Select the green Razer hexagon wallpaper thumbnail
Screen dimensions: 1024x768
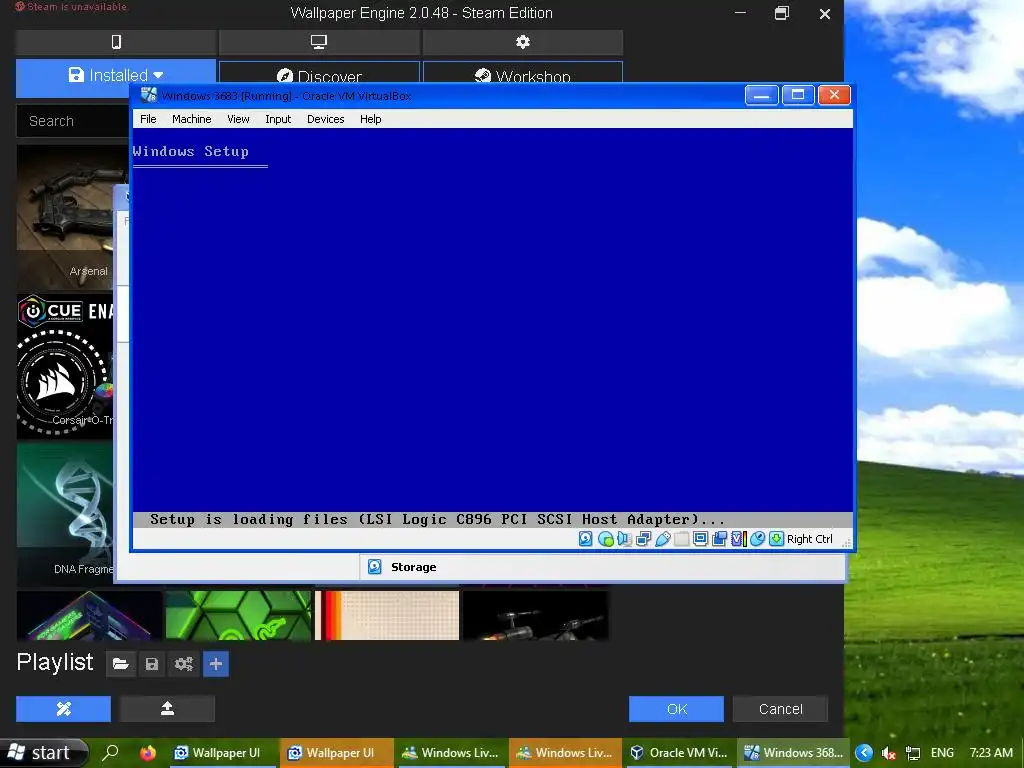coord(238,615)
